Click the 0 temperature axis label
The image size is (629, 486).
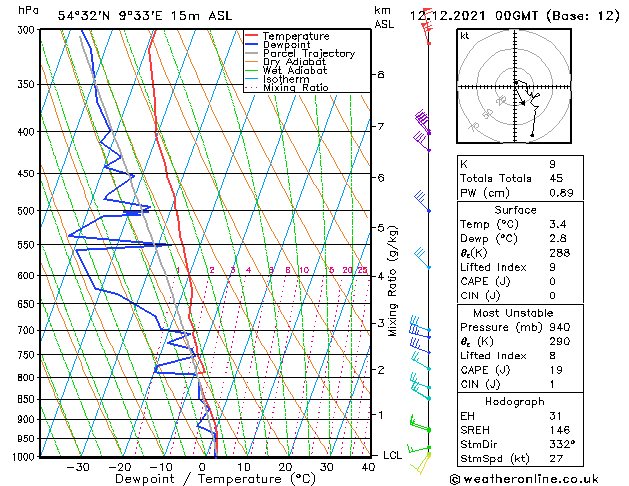(x=202, y=467)
